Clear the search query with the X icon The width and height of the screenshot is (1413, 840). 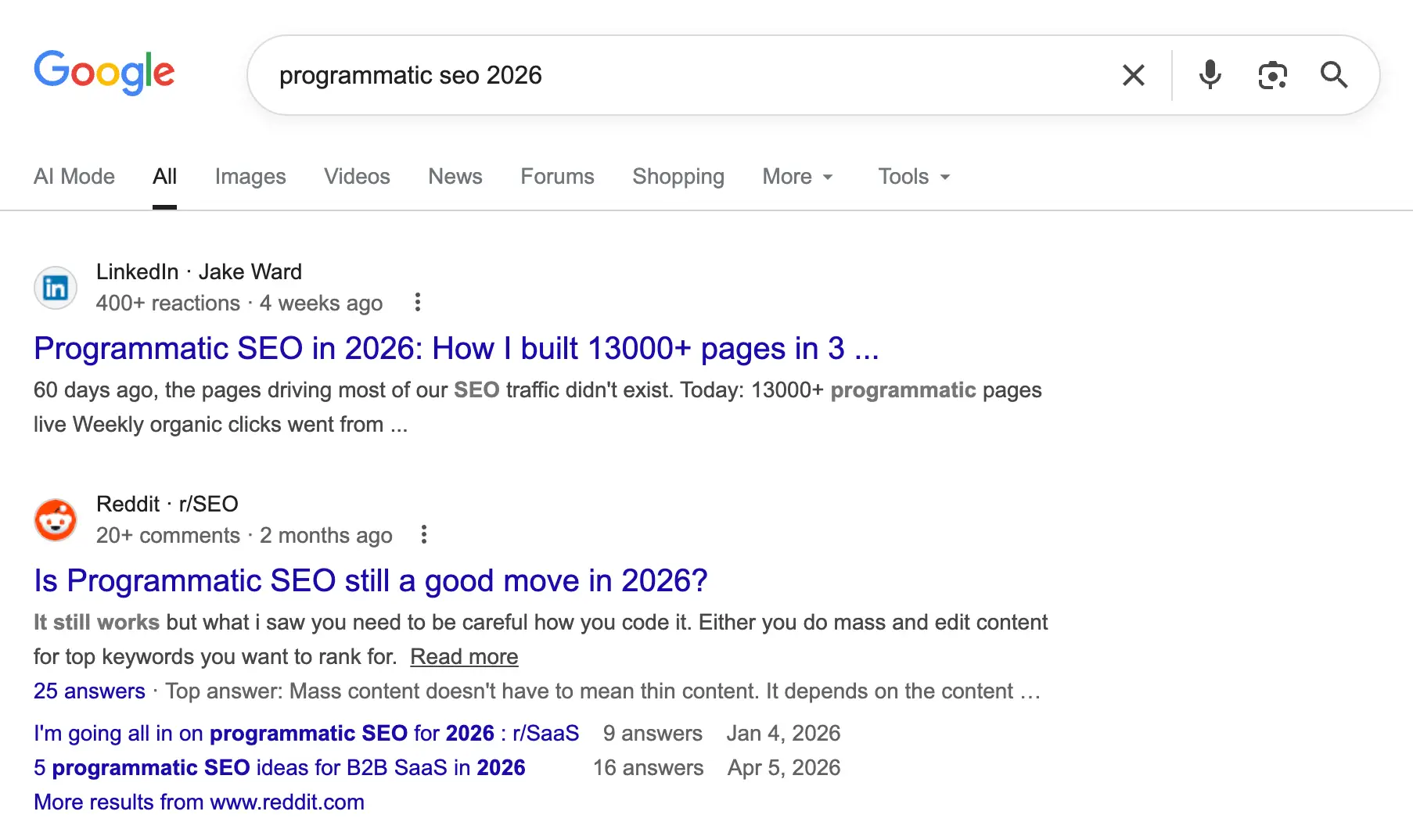[1133, 75]
